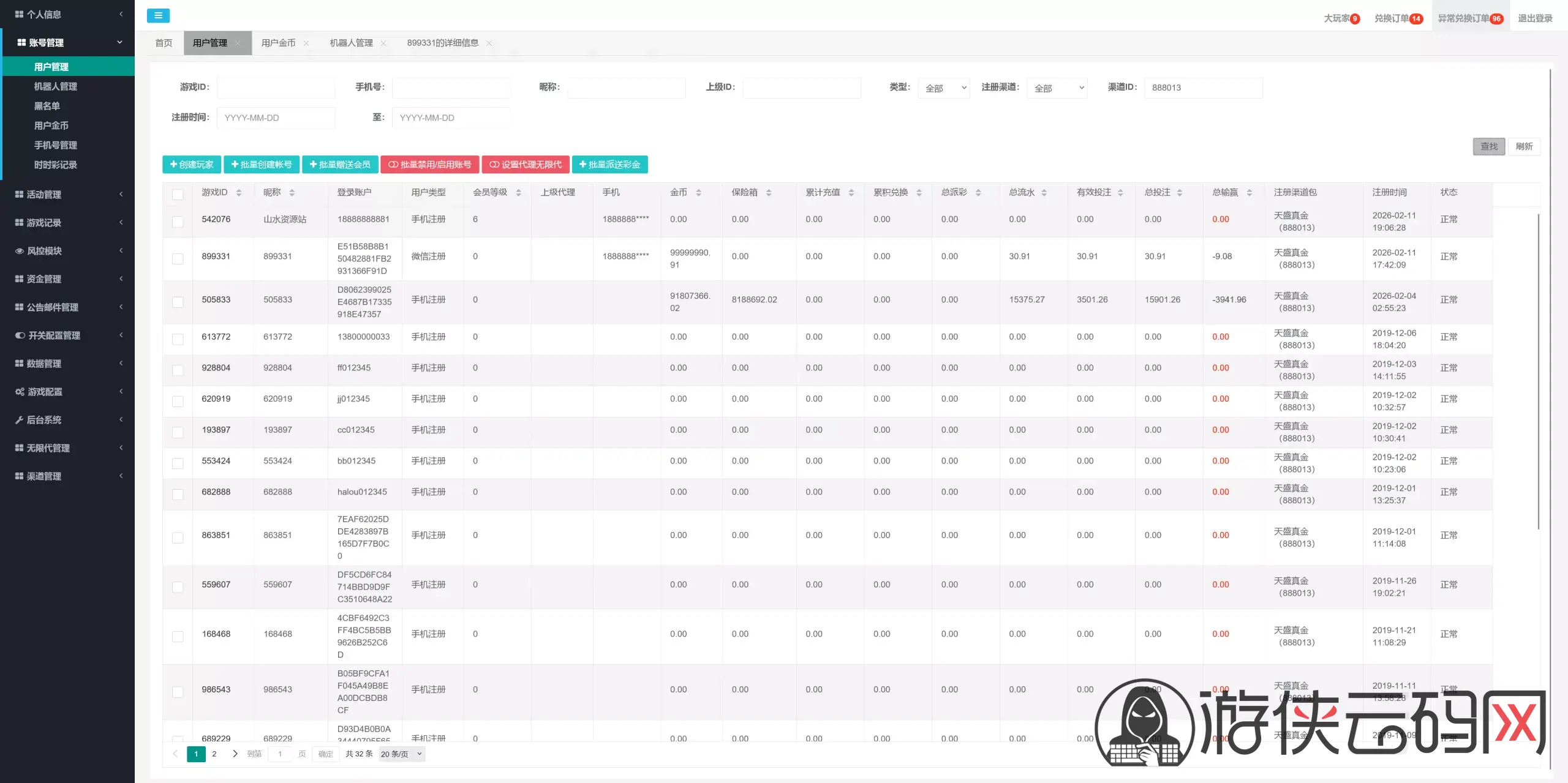Viewport: 1568px width, 783px height.
Task: Toggle the select-all checkbox in table header
Action: [178, 194]
